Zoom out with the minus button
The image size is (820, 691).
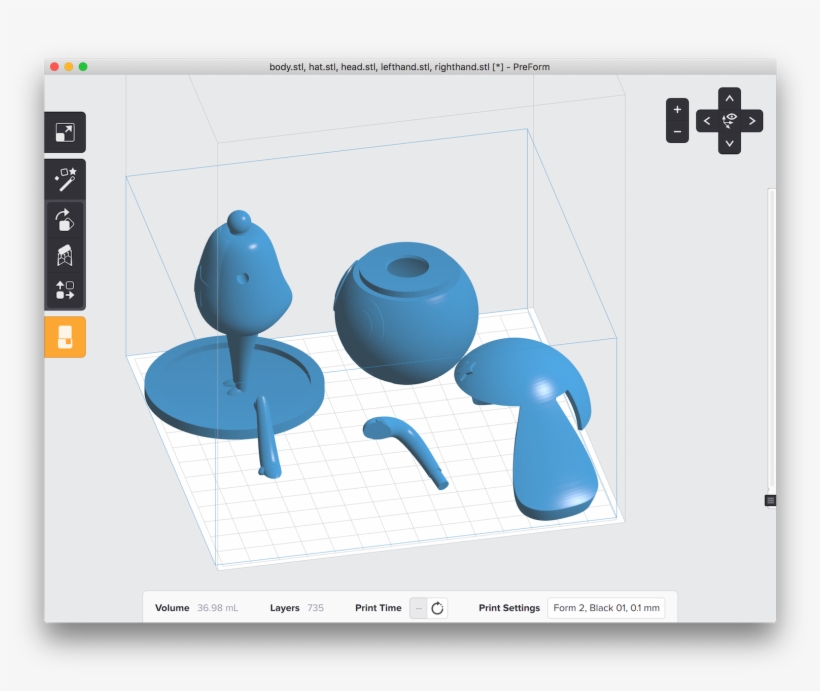click(679, 130)
